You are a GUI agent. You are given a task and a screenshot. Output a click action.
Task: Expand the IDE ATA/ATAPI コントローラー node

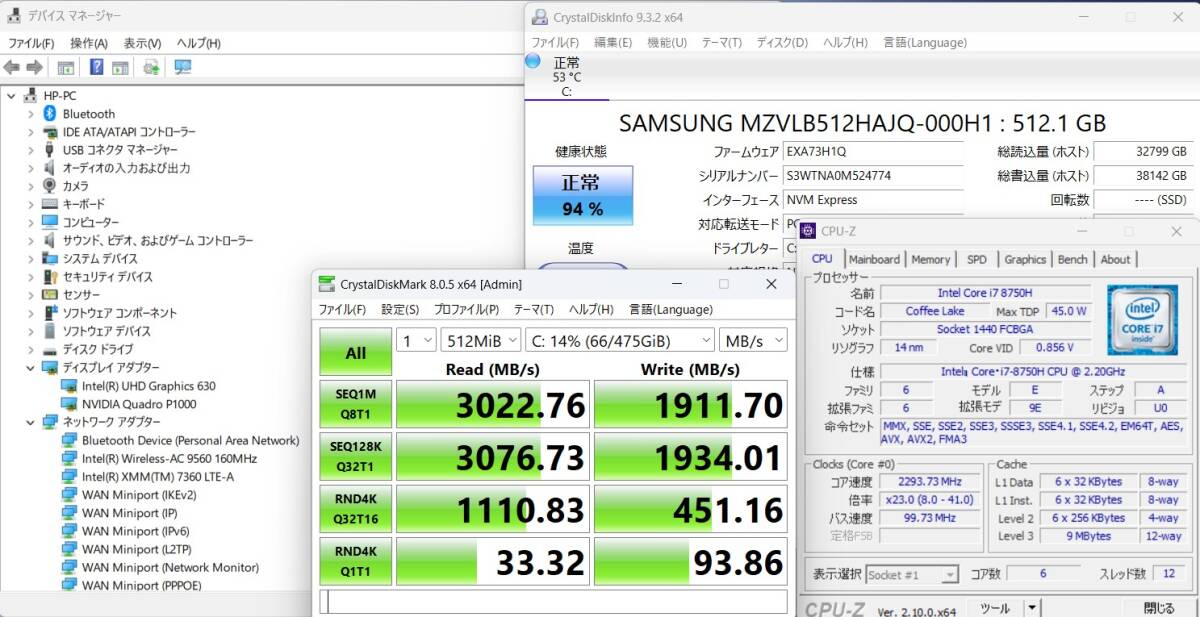pyautogui.click(x=31, y=132)
